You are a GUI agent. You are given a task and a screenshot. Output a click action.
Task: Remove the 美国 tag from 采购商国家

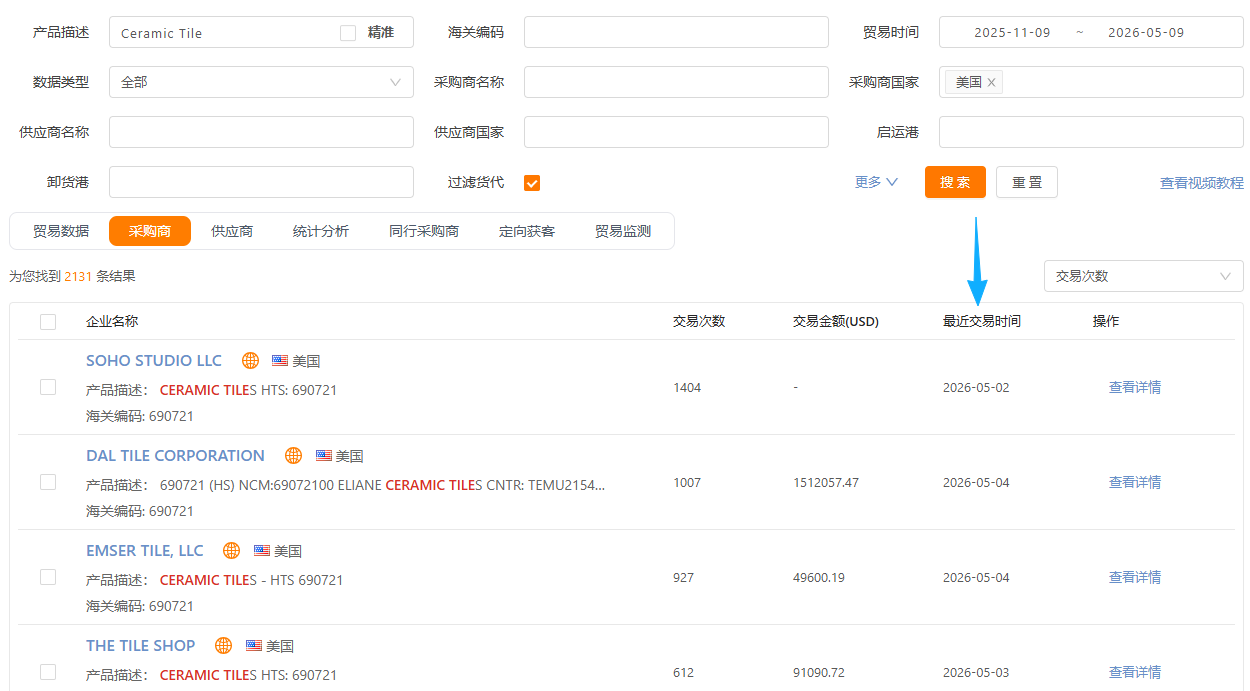click(991, 83)
